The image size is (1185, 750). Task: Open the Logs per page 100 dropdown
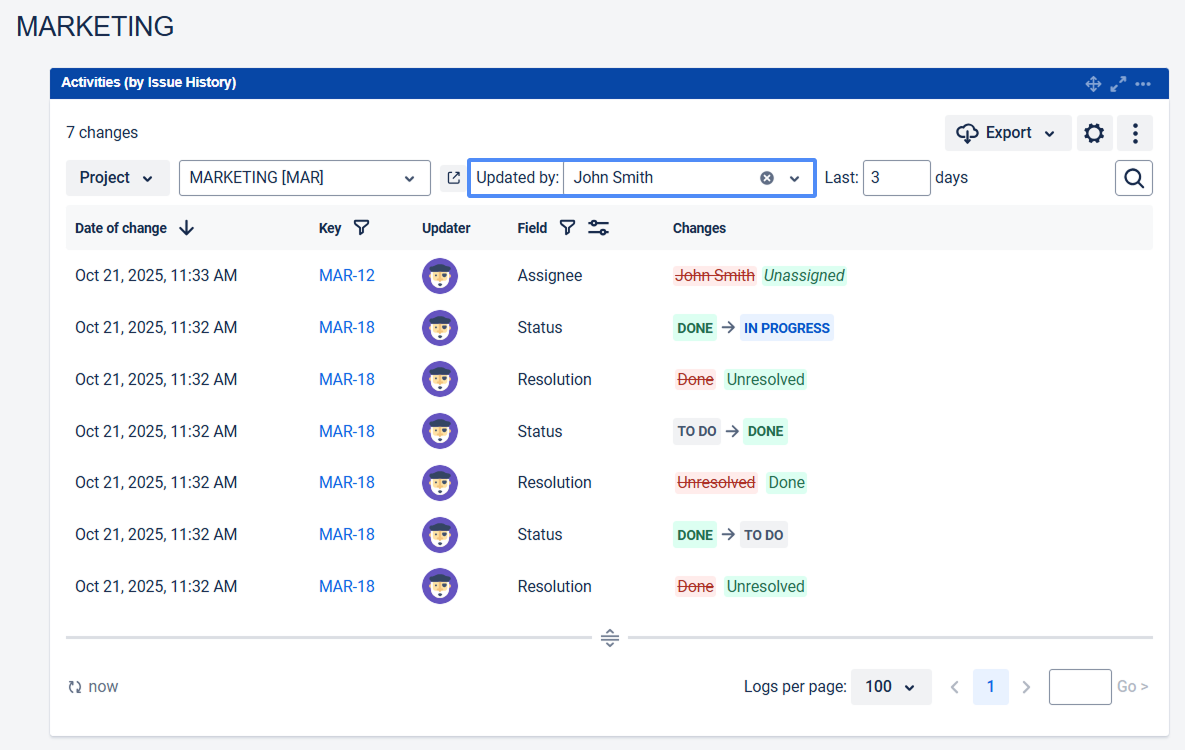click(890, 687)
